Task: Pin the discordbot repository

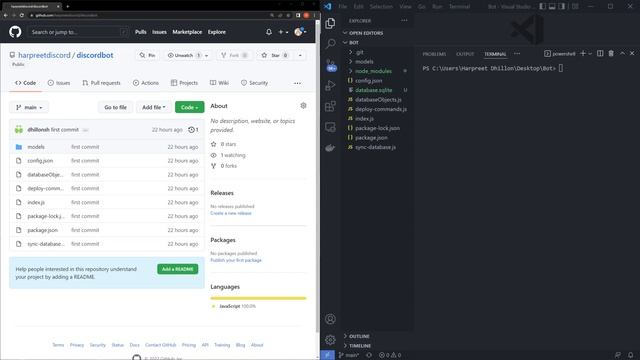Action: click(147, 55)
